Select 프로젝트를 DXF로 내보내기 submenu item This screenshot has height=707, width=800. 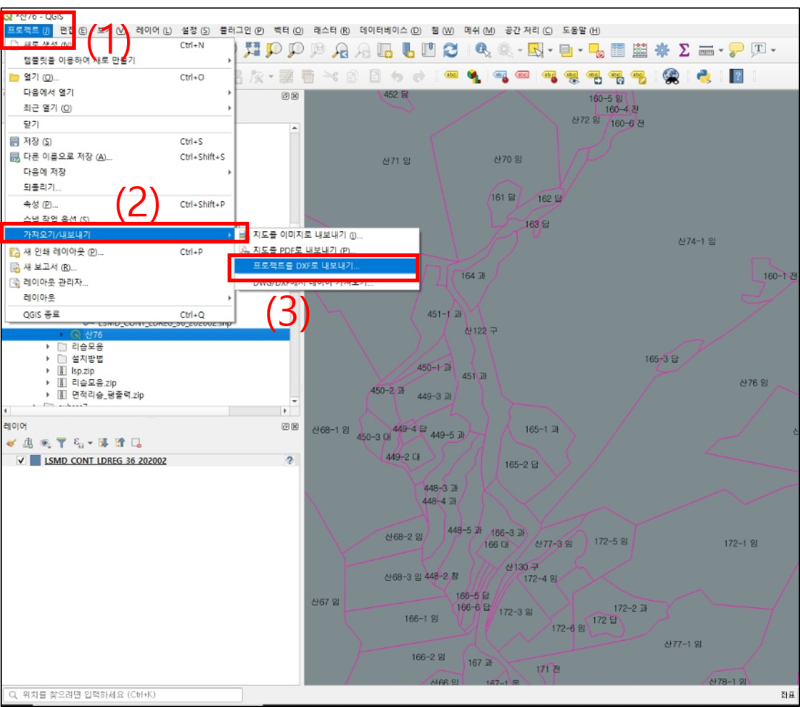[324, 266]
